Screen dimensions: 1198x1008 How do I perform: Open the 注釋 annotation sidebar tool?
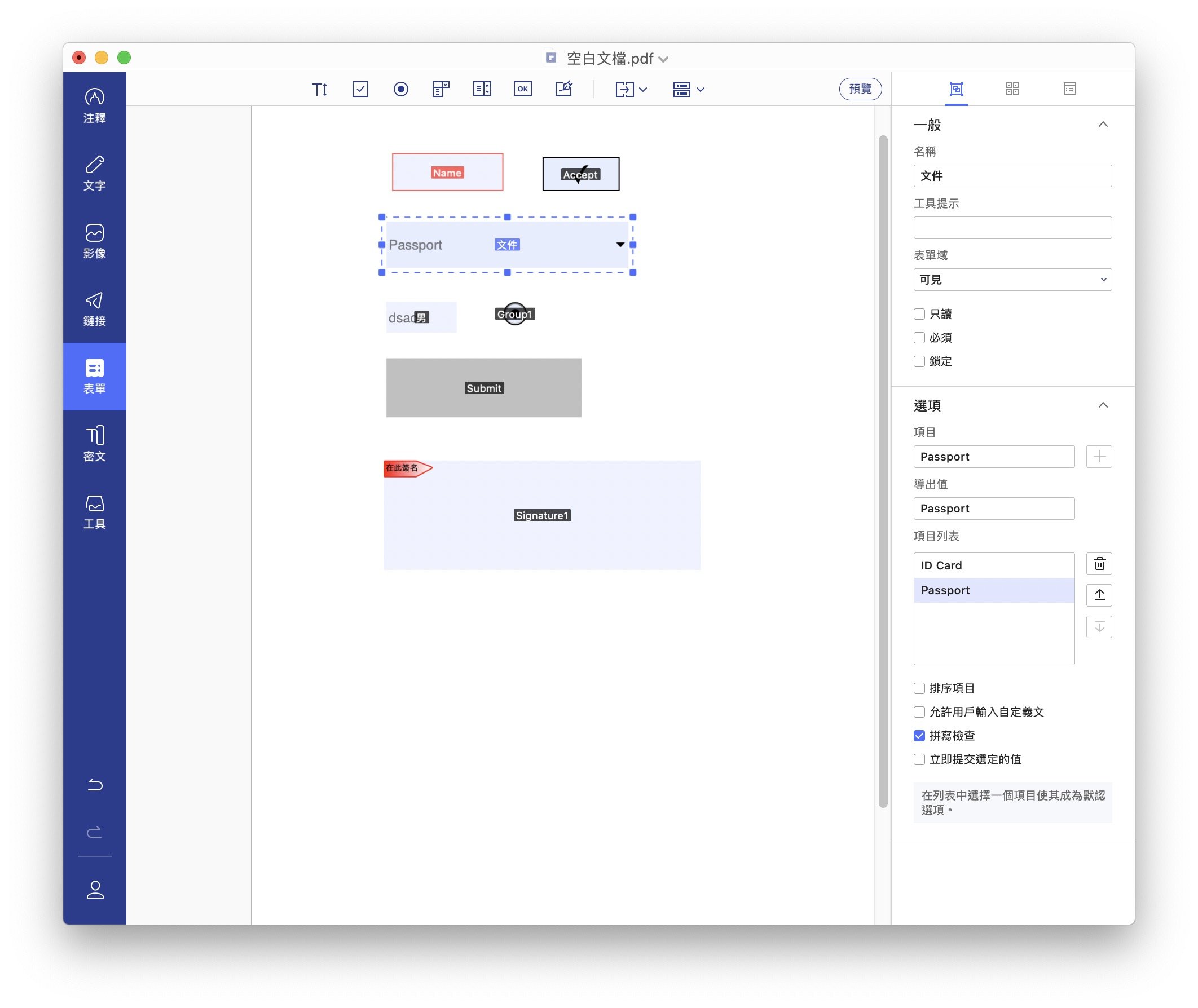point(94,106)
